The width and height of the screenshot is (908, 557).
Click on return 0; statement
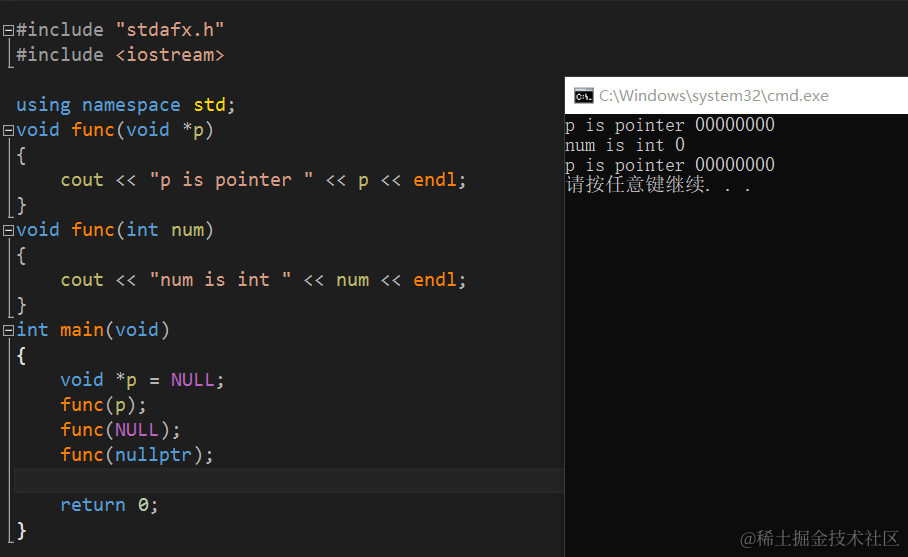109,505
